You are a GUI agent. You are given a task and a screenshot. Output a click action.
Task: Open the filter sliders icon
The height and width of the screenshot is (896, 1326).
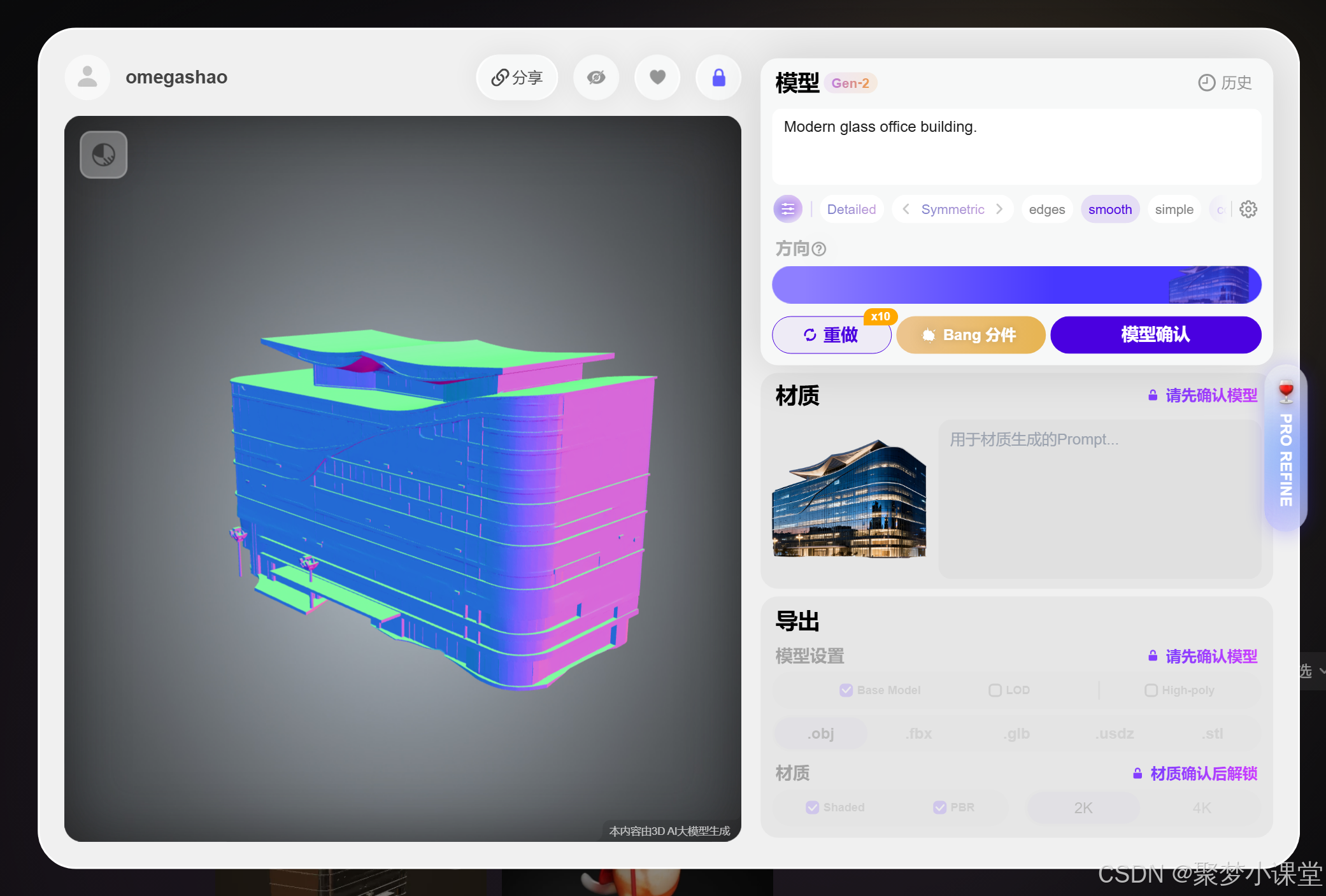[x=788, y=209]
